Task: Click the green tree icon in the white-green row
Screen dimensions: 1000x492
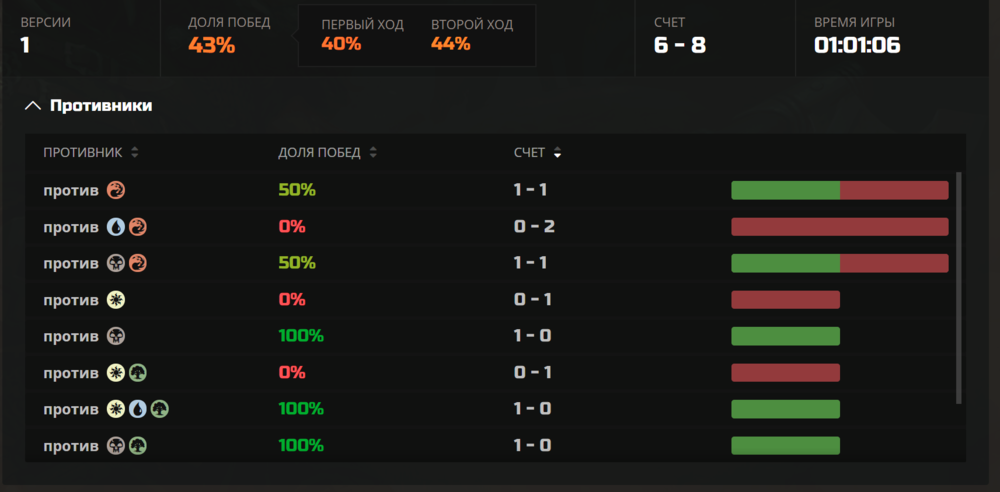Action: 138,372
